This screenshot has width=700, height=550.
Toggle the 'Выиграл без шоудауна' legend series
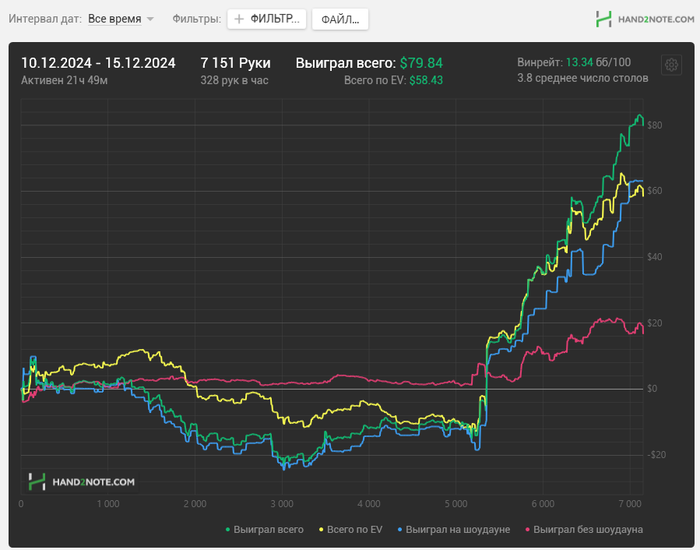[x=584, y=529]
